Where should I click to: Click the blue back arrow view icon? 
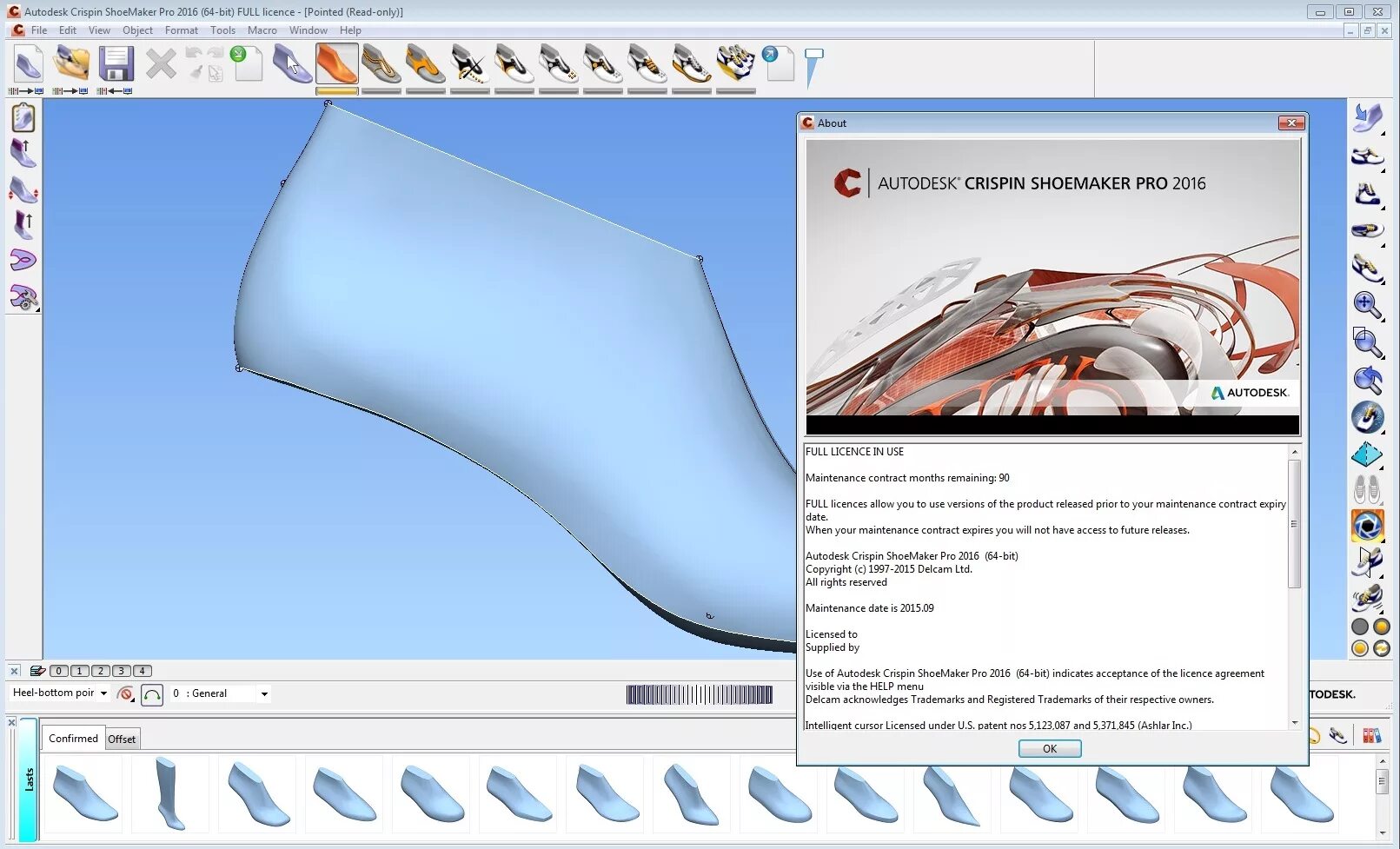click(x=1367, y=380)
